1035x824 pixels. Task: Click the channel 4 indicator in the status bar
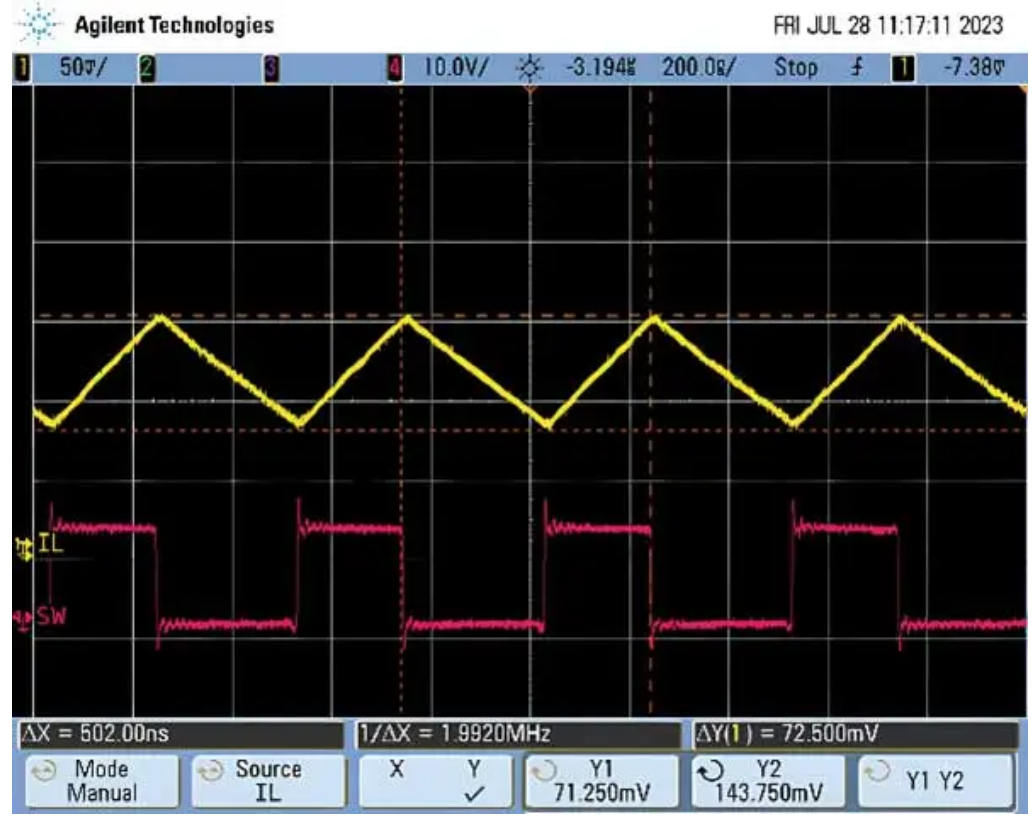click(395, 68)
